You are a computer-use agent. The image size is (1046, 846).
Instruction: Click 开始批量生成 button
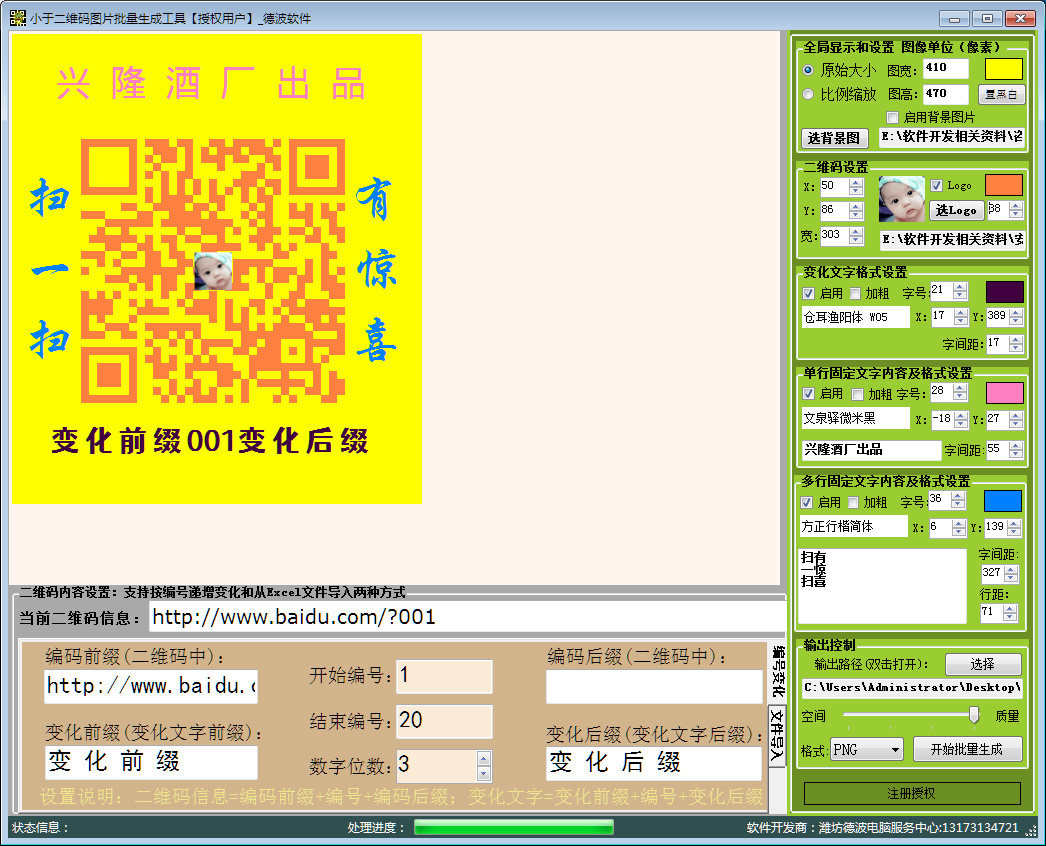[967, 749]
